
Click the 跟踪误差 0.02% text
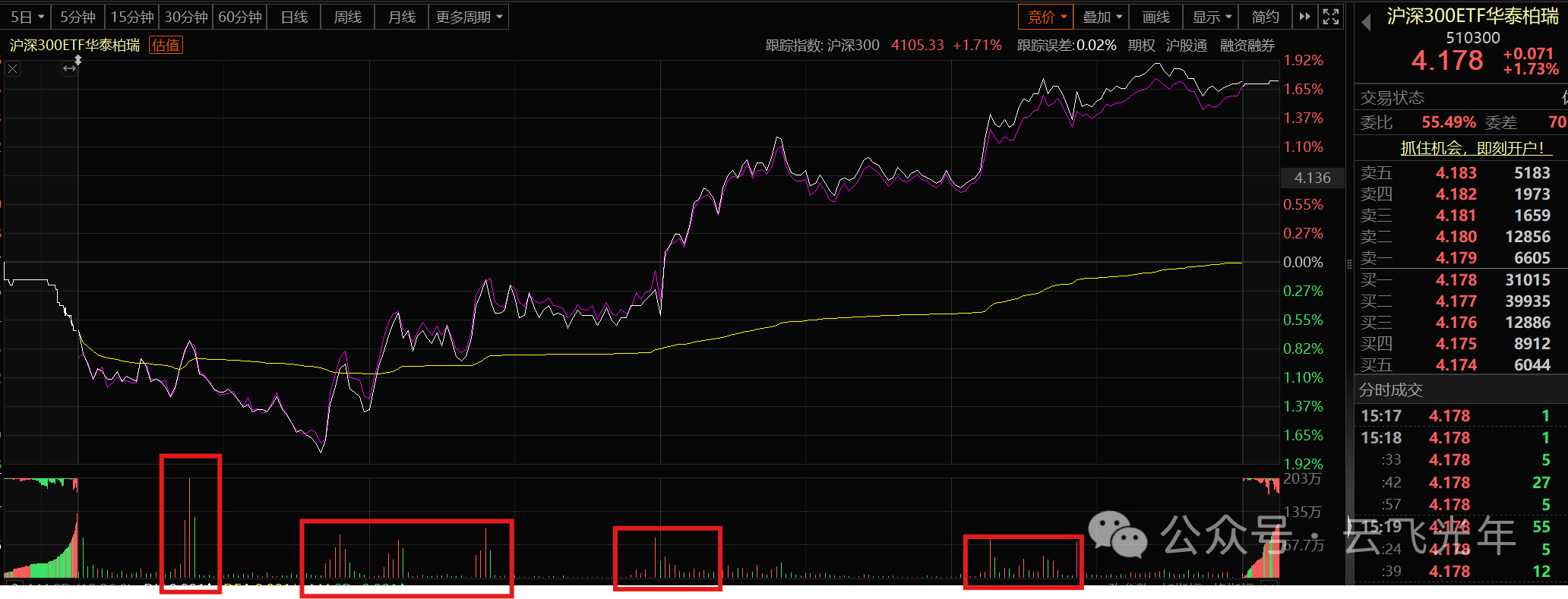[x=1067, y=46]
